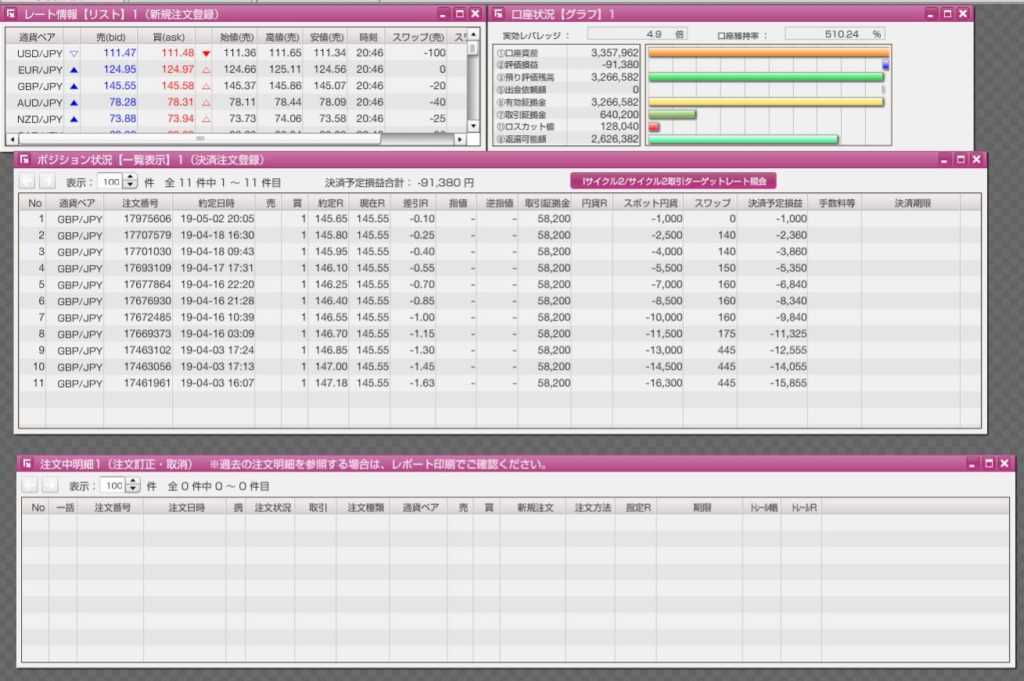Go to next page in ポジション状況 panel
The width and height of the screenshot is (1024, 681).
(x=49, y=182)
